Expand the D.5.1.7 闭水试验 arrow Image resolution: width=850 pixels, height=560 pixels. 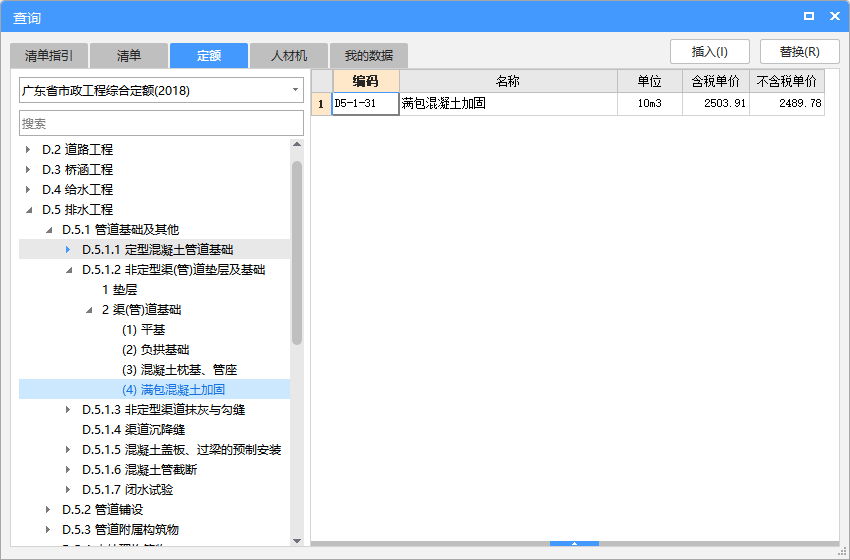(68, 490)
